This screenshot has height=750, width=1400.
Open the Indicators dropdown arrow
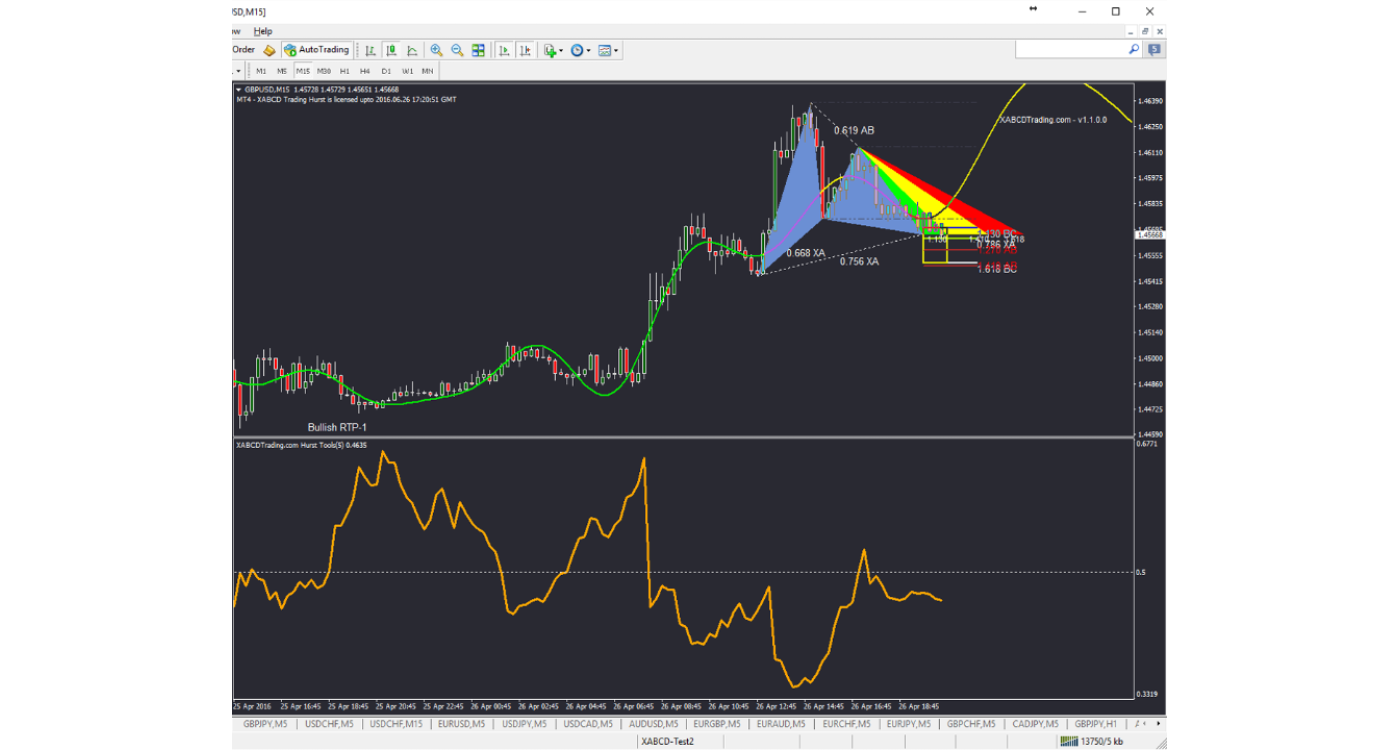coord(562,49)
